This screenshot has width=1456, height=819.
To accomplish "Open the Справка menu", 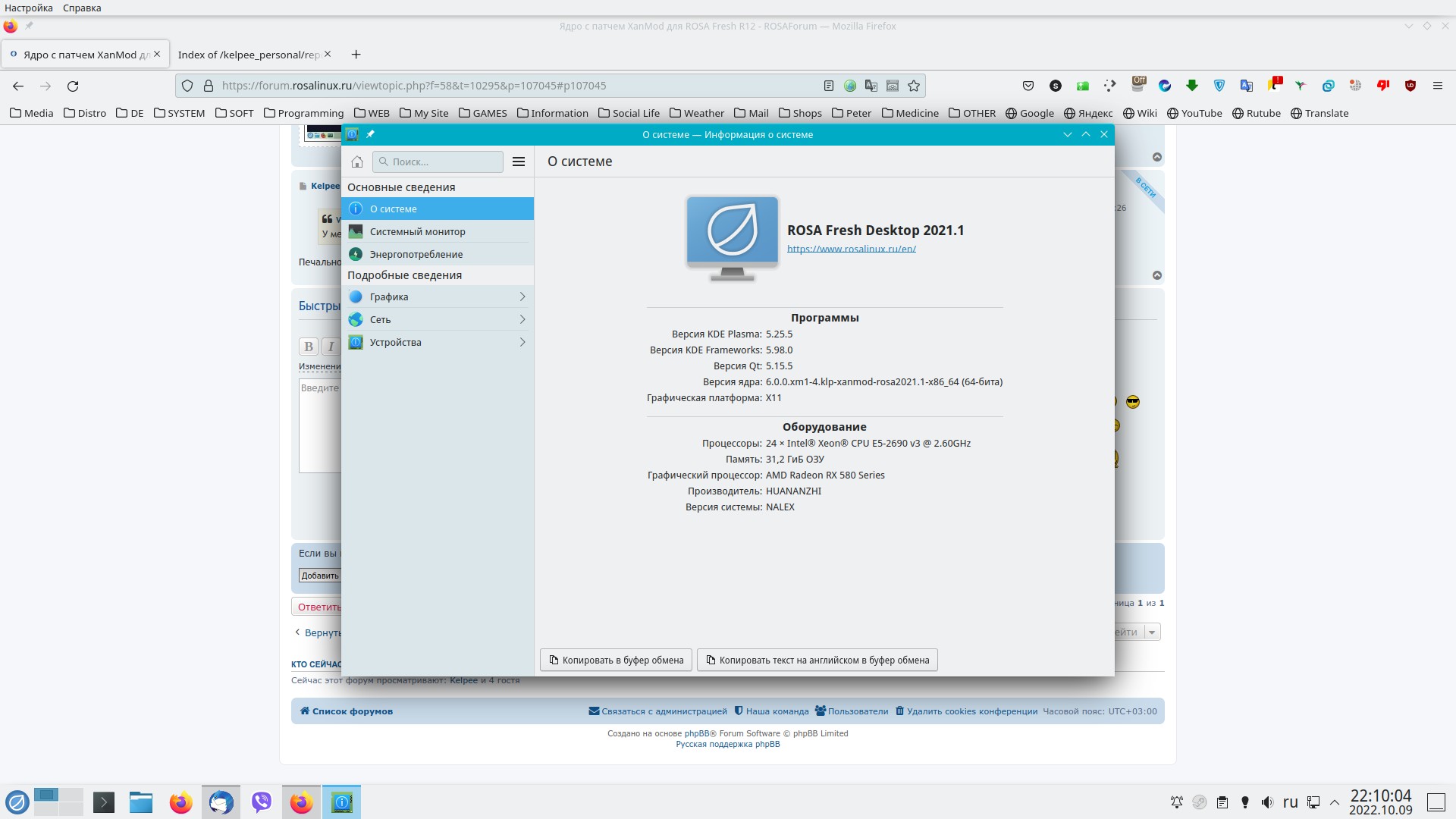I will (82, 8).
